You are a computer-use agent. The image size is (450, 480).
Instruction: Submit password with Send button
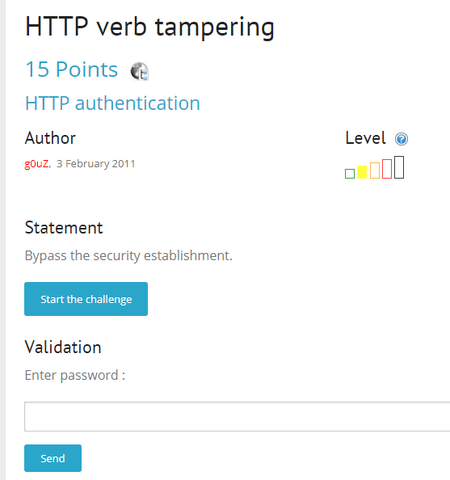pos(53,458)
